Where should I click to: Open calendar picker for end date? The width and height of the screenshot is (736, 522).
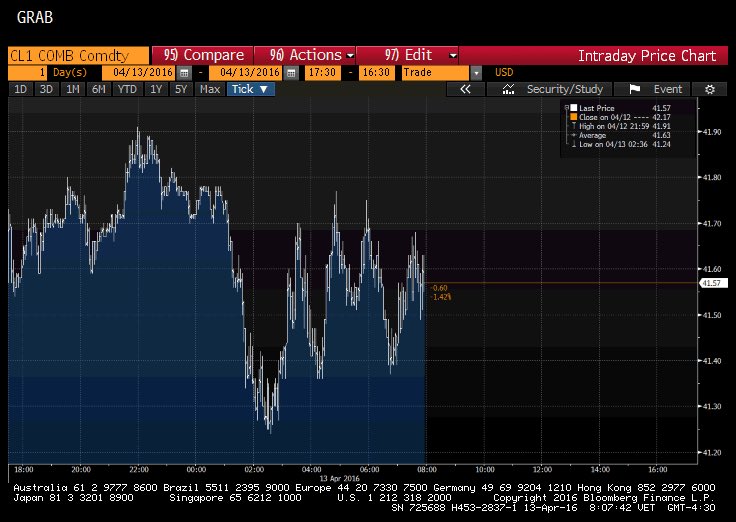click(291, 73)
